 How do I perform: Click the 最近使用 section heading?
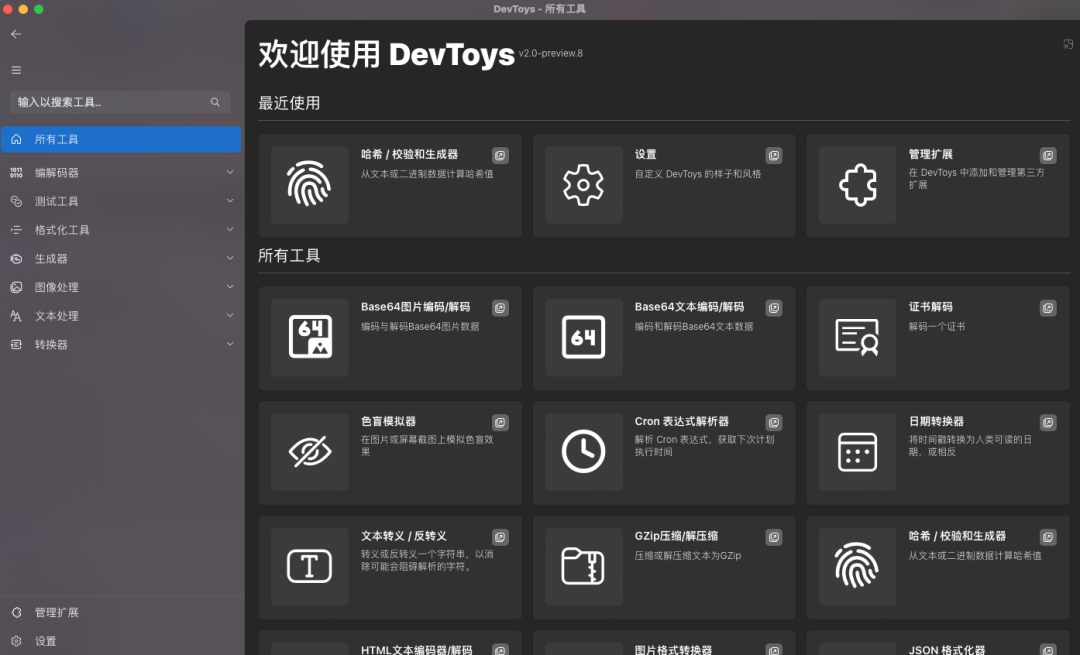[289, 103]
